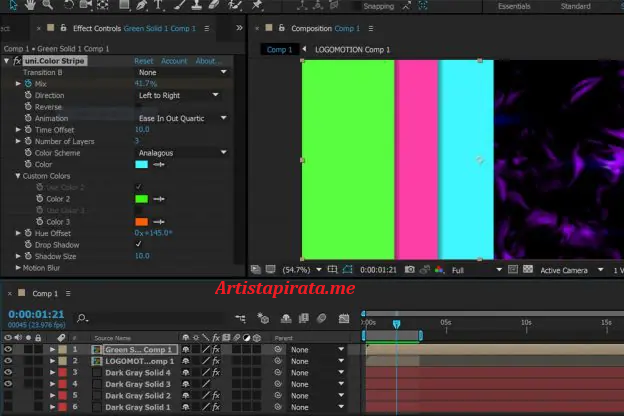Toggle visibility of Dark Gray Solid 4 layer
This screenshot has width=624, height=416.
point(8,373)
